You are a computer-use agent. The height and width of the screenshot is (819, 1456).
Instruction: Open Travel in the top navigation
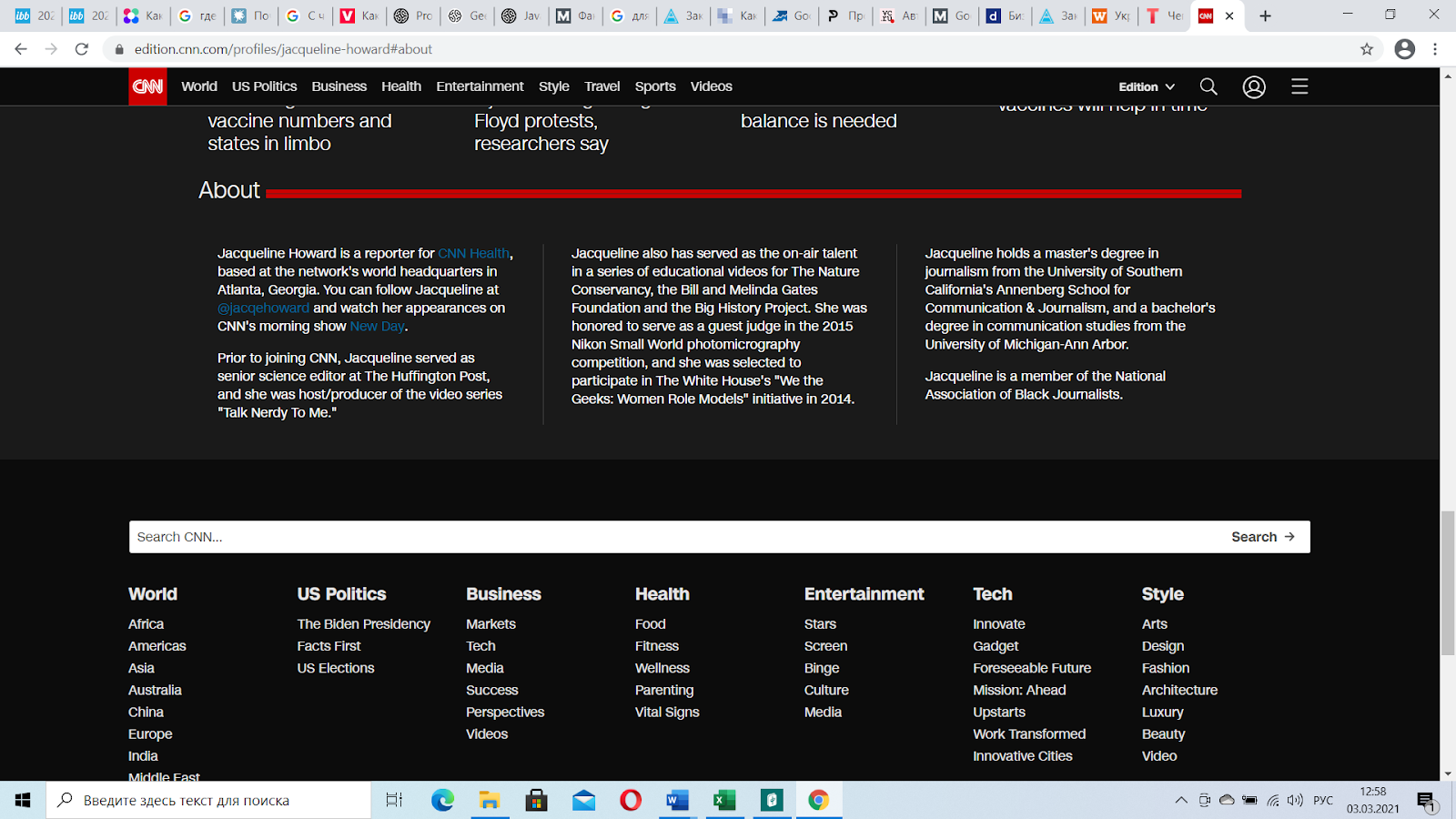coord(602,86)
